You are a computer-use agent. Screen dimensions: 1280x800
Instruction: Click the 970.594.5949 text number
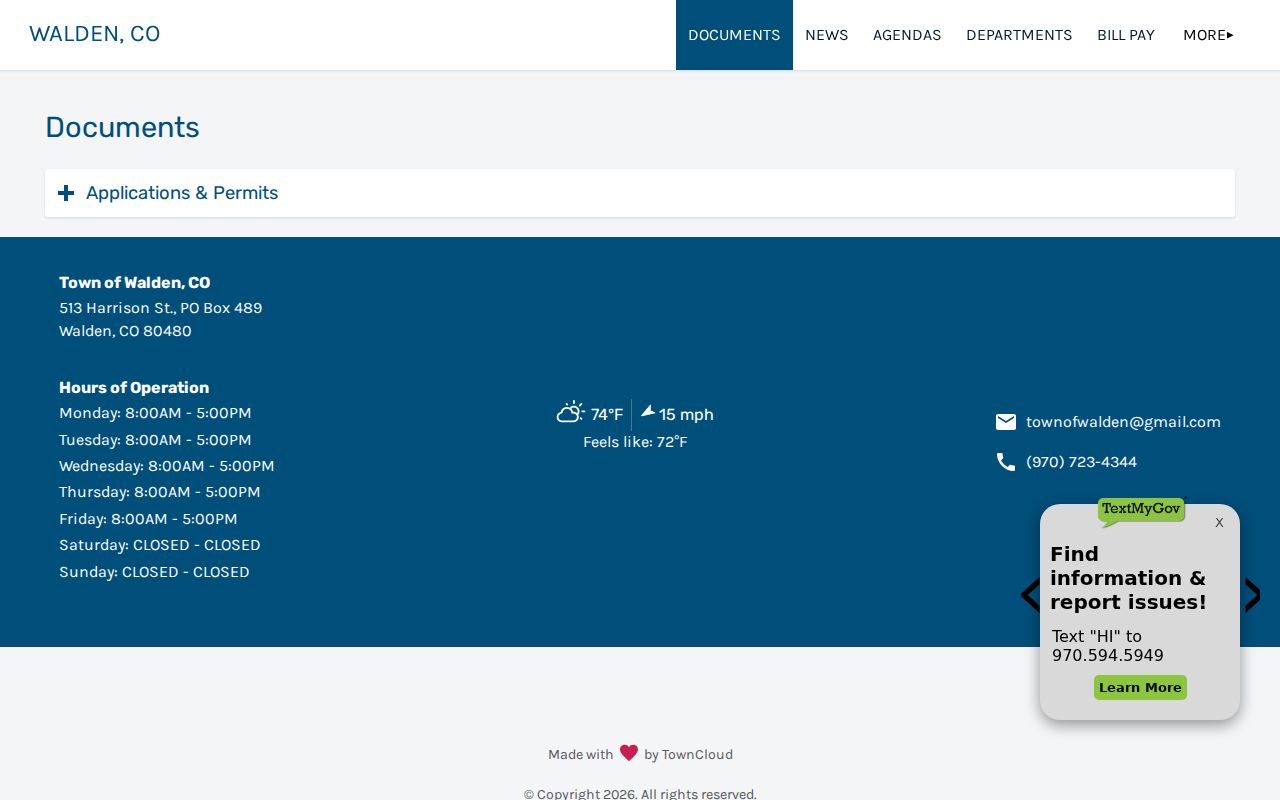click(x=1108, y=656)
